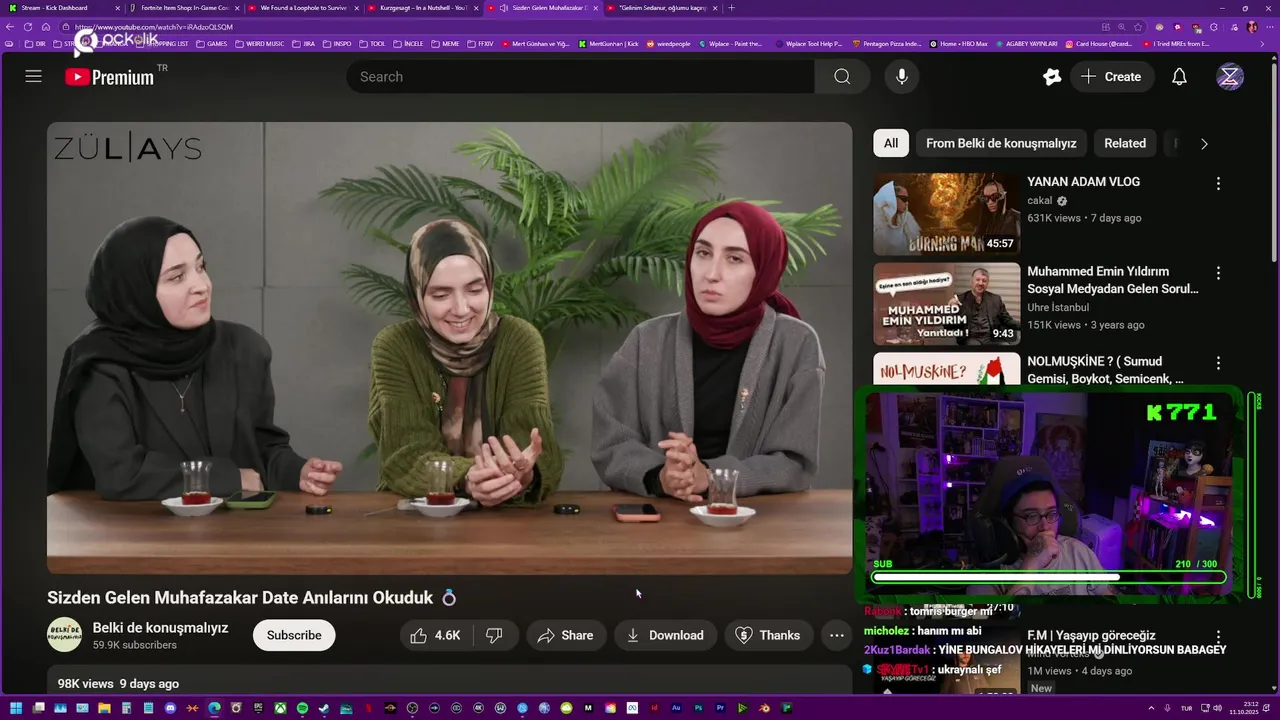The width and height of the screenshot is (1280, 720).
Task: Open Xbox app from taskbar
Action: (280, 708)
